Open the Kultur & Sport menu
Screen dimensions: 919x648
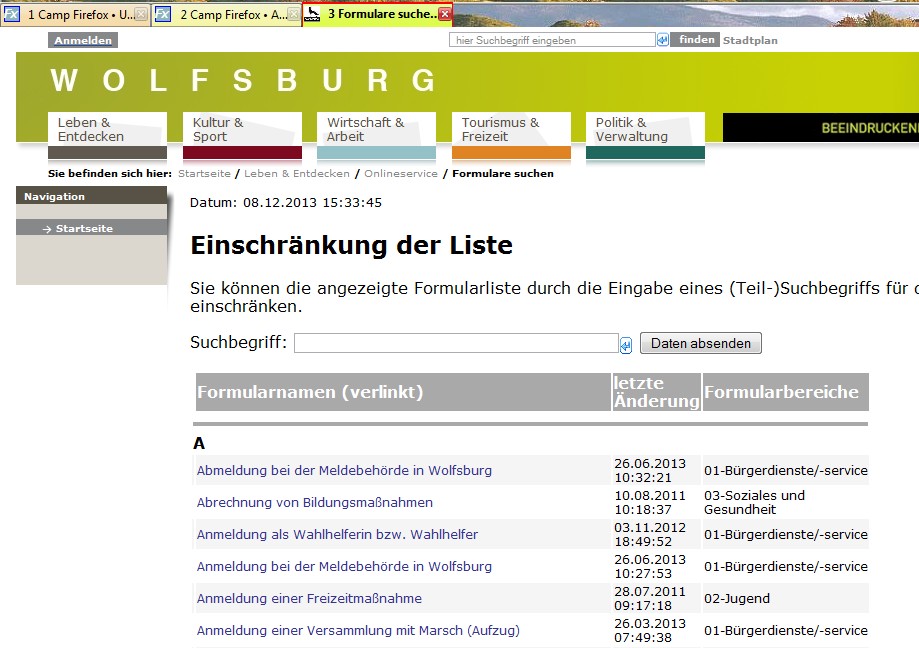[242, 136]
